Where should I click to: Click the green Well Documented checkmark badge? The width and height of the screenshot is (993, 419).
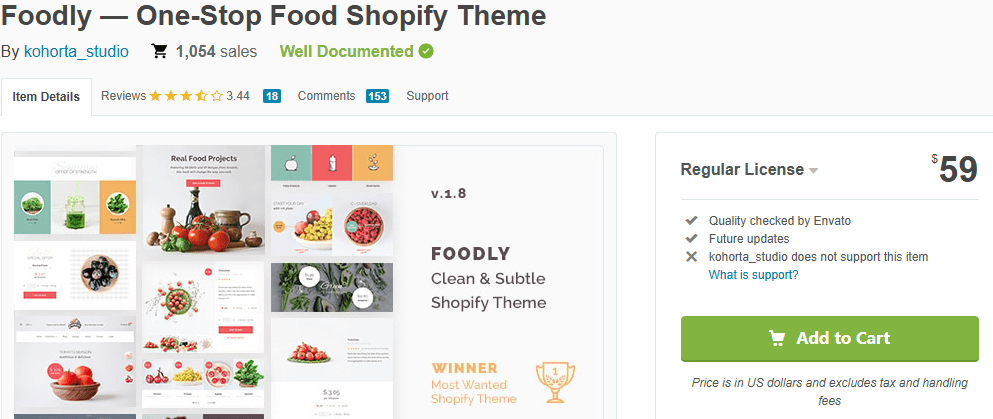pos(426,51)
